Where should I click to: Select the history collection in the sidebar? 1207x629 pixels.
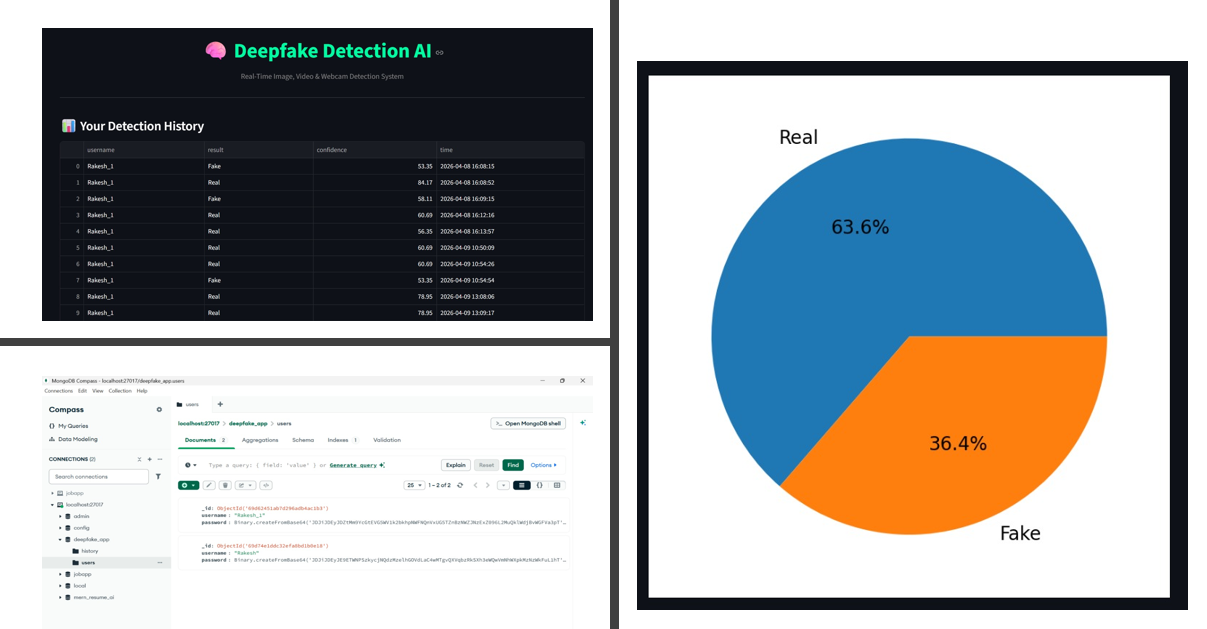pyautogui.click(x=90, y=551)
